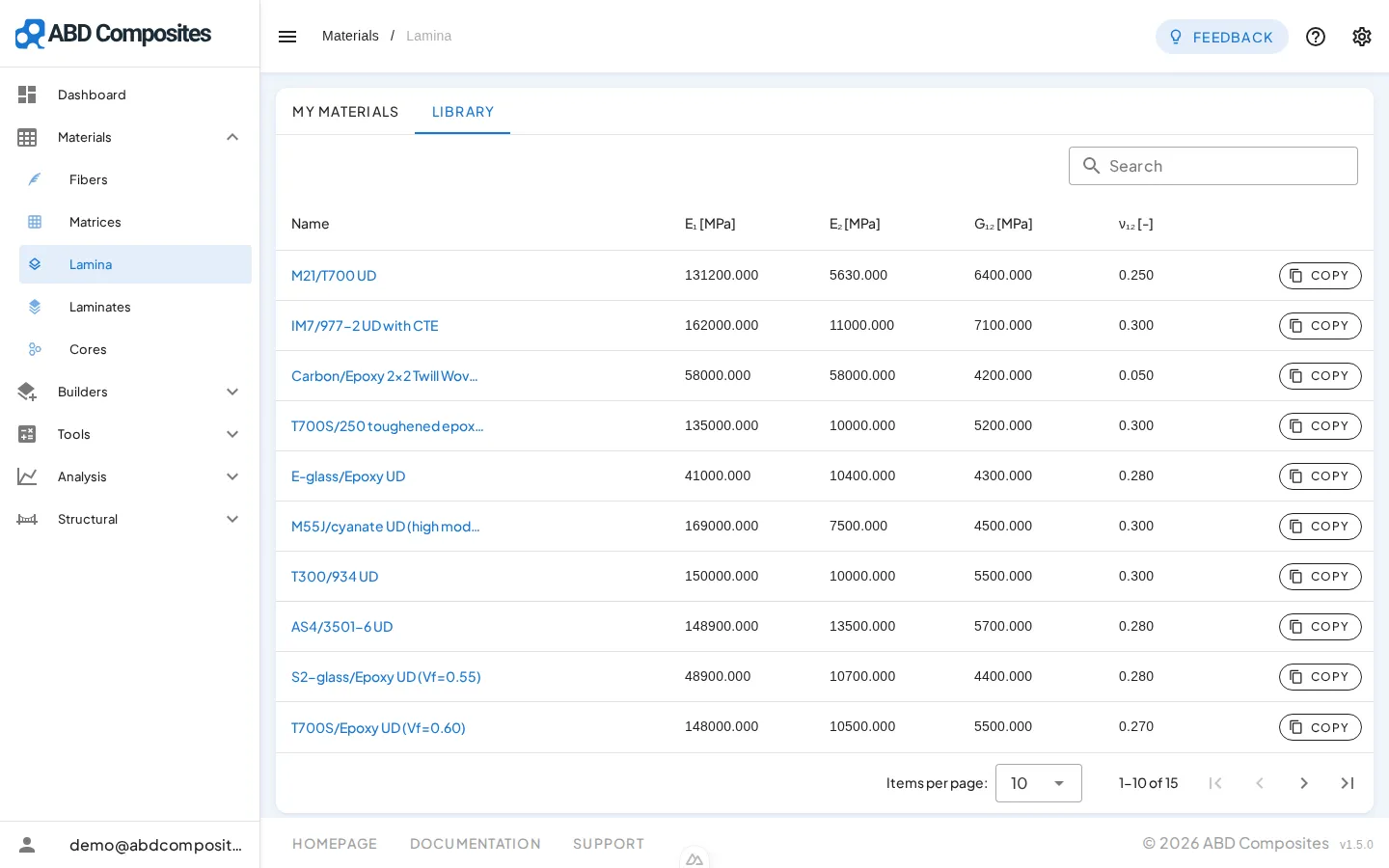
Task: Copy the T700S/250 toughened epoxy material
Action: pyautogui.click(x=1321, y=426)
